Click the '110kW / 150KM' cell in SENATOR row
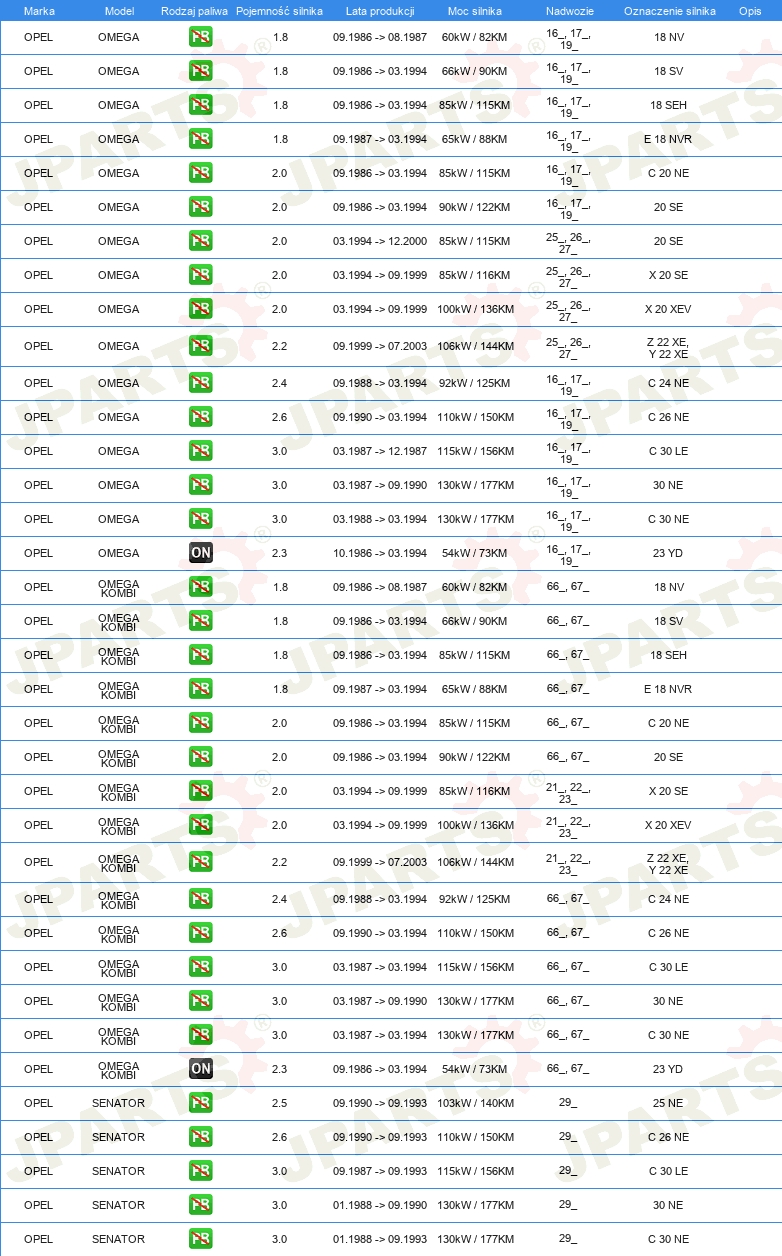Screen dimensions: 782x1256 [x=476, y=1137]
